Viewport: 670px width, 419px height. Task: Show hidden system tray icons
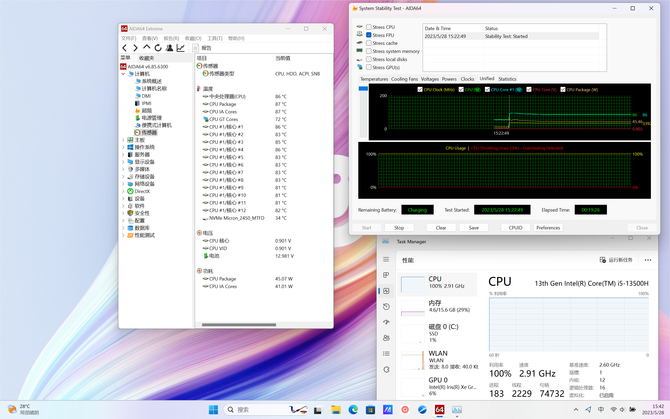[x=576, y=410]
